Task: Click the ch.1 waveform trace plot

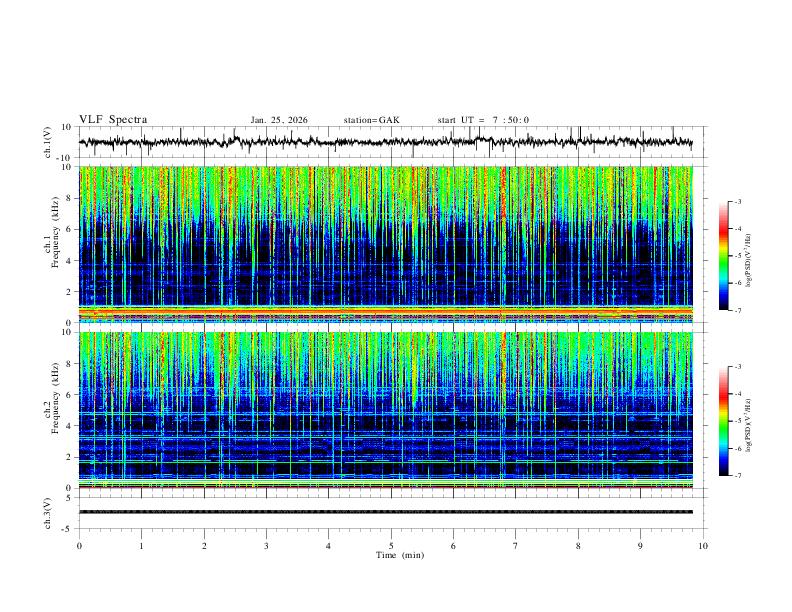Action: (385, 142)
